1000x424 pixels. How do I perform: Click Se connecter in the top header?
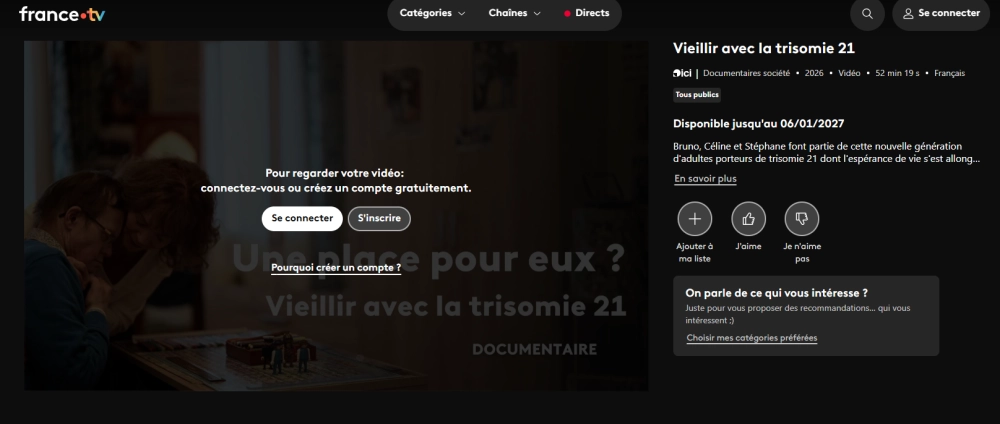[x=941, y=13]
